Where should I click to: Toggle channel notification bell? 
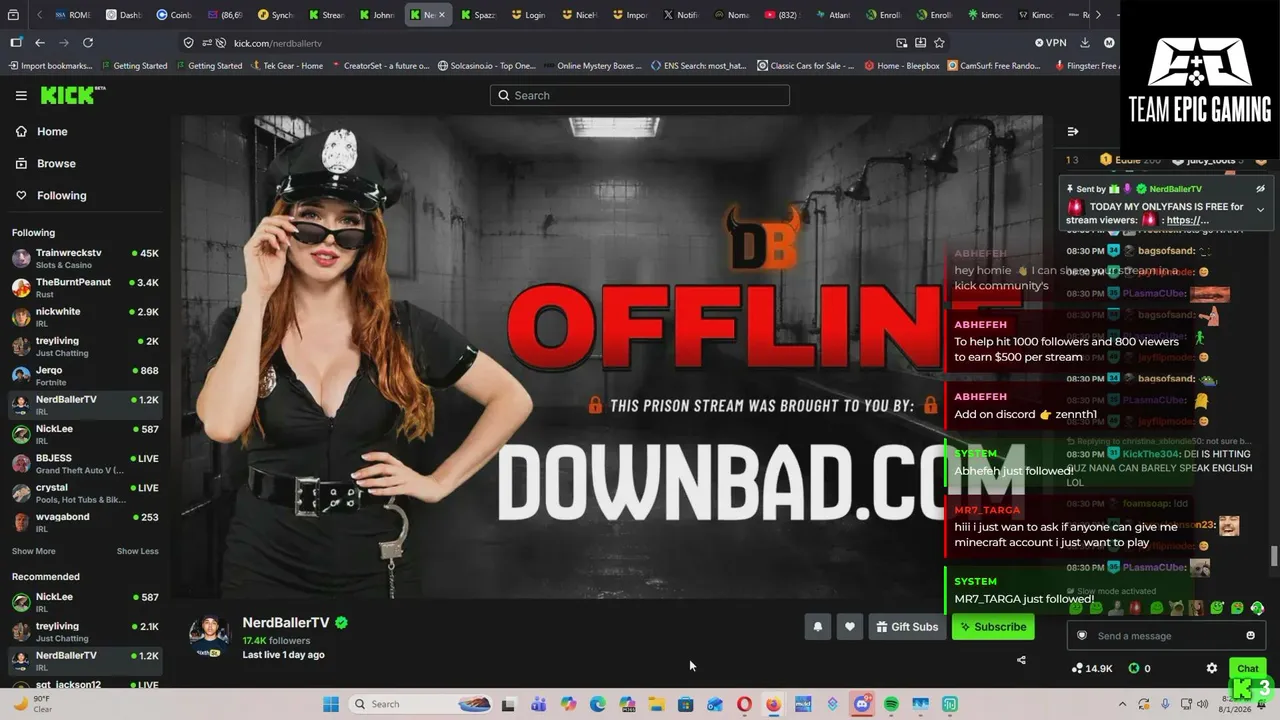pyautogui.click(x=818, y=627)
